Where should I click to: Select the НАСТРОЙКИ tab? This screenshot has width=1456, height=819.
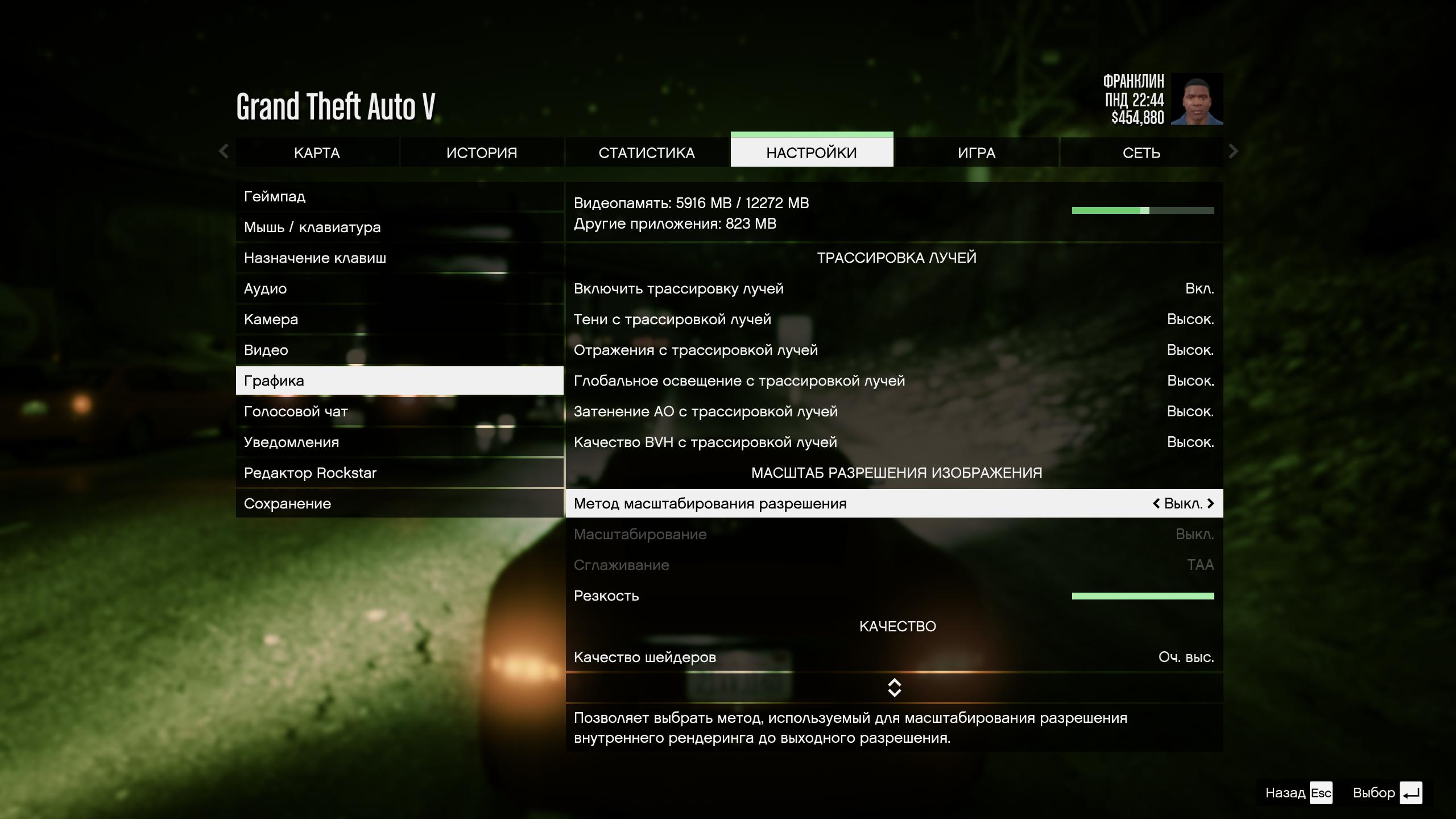point(812,151)
